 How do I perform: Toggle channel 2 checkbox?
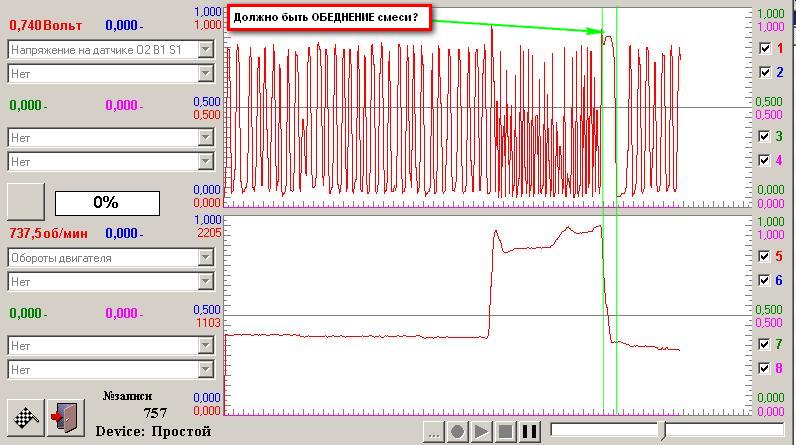point(765,72)
